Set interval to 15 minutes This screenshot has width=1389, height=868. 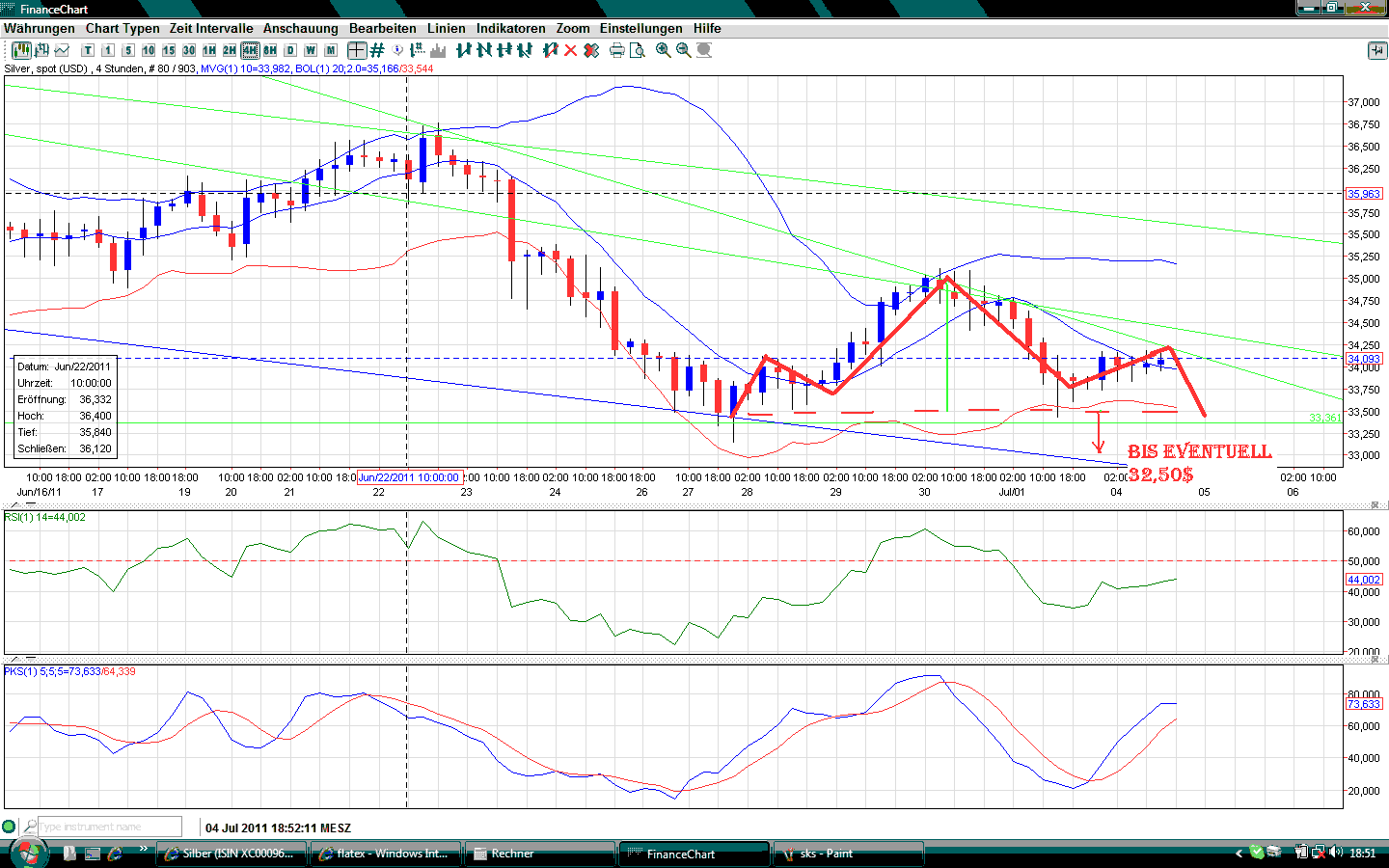[x=169, y=50]
